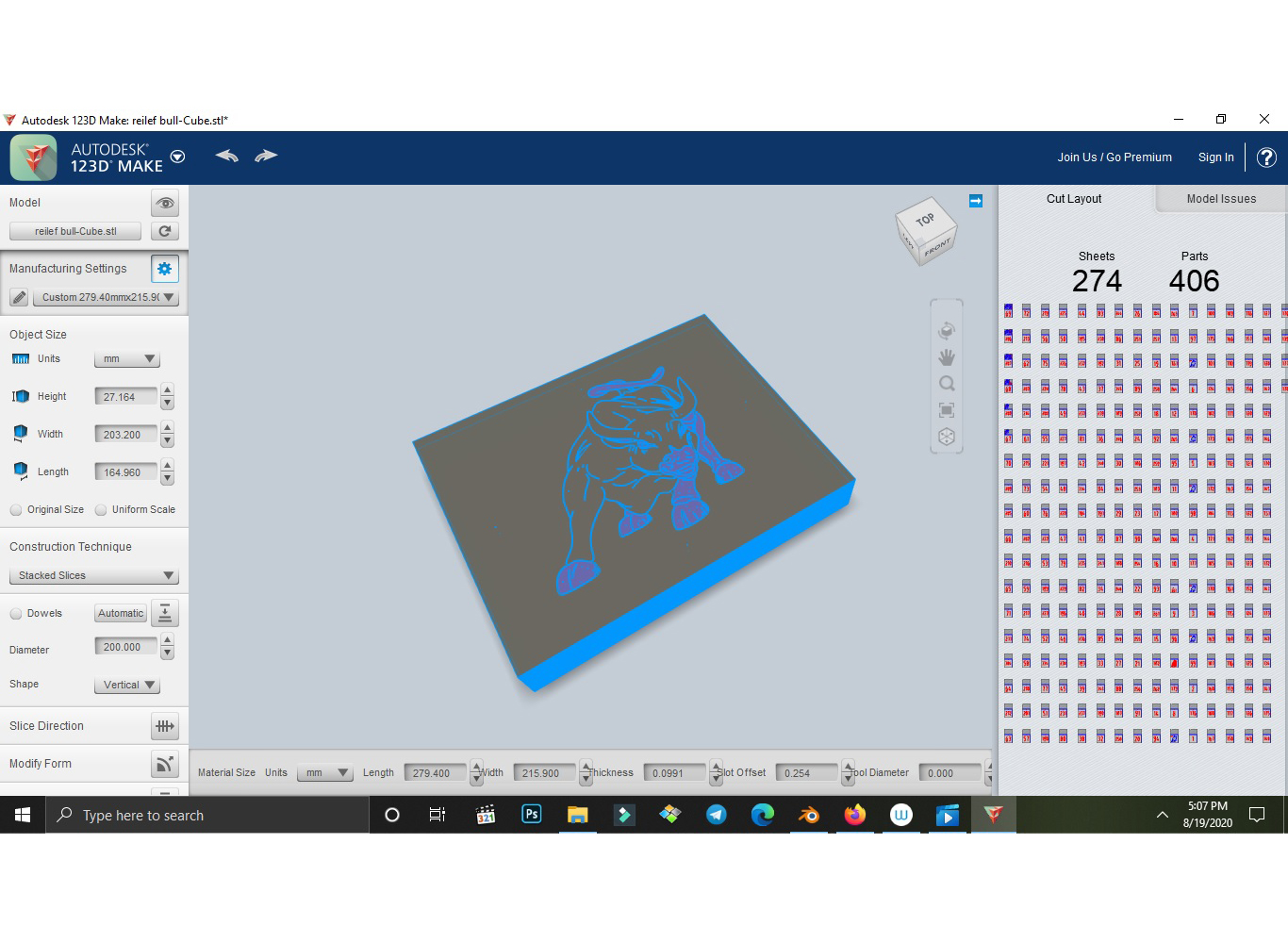
Task: Open Firefox from the taskbar
Action: 855,815
